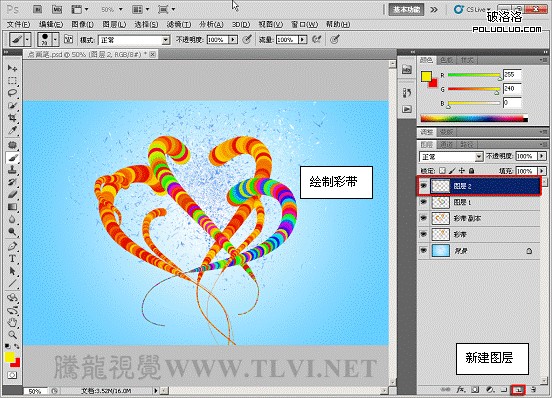Viewport: 552px width, 398px height.
Task: Select the Spot Healing Brush tool
Action: 12,145
